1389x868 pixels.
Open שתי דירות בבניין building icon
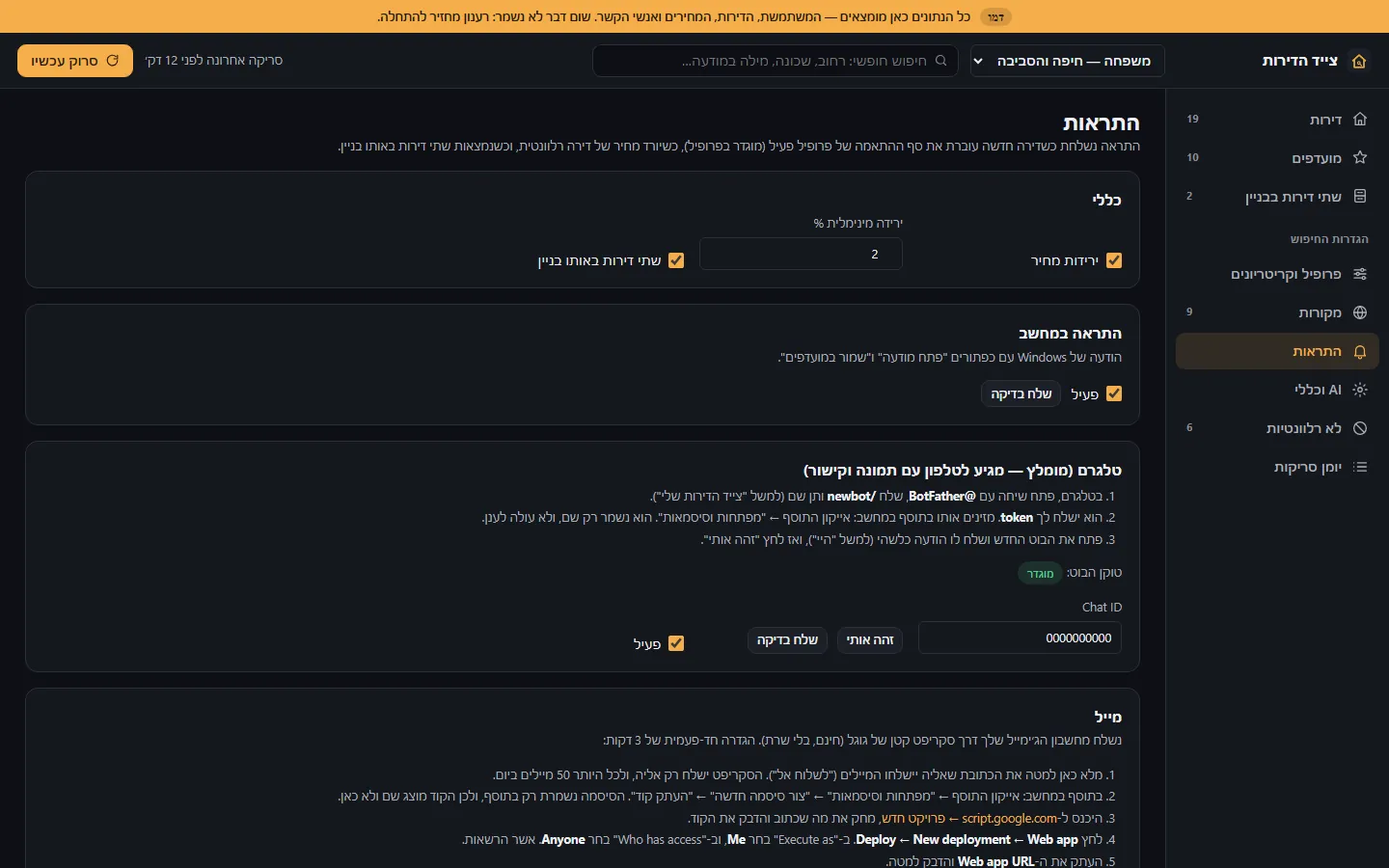1360,197
